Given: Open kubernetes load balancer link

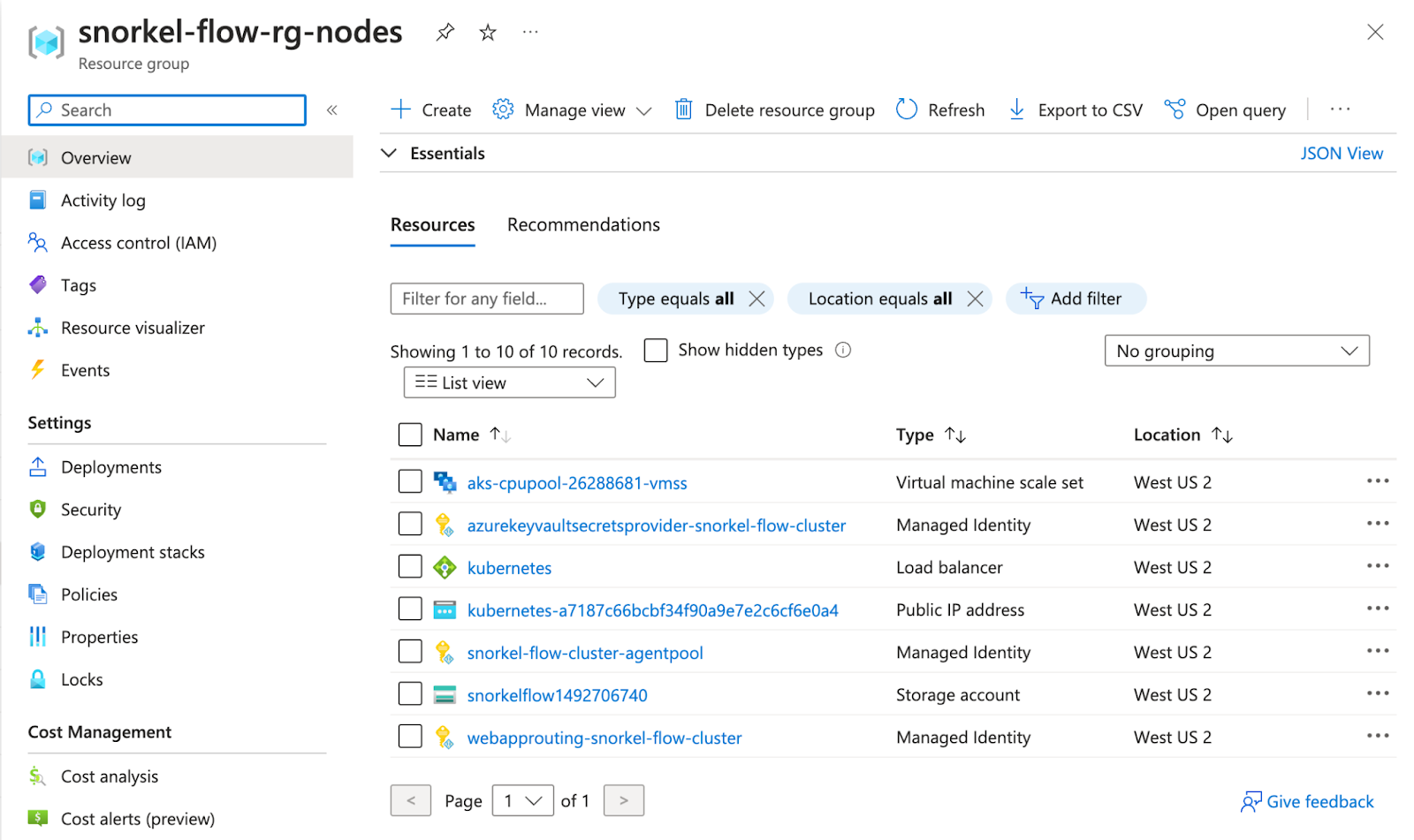Looking at the screenshot, I should [x=509, y=568].
